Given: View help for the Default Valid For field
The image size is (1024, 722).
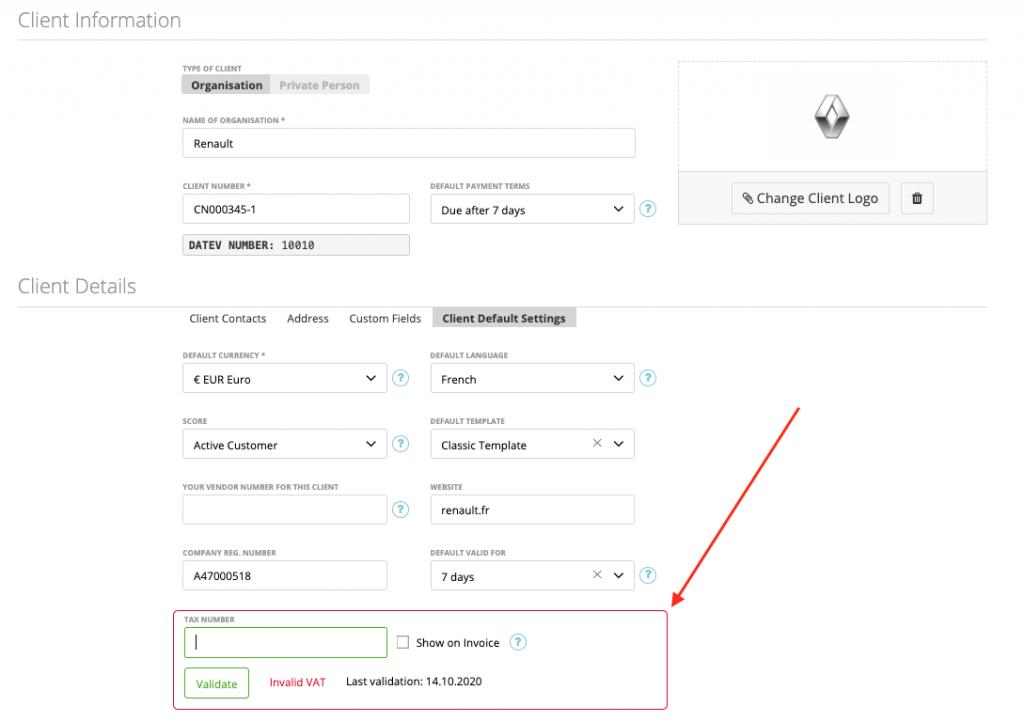Looking at the screenshot, I should click(x=647, y=575).
